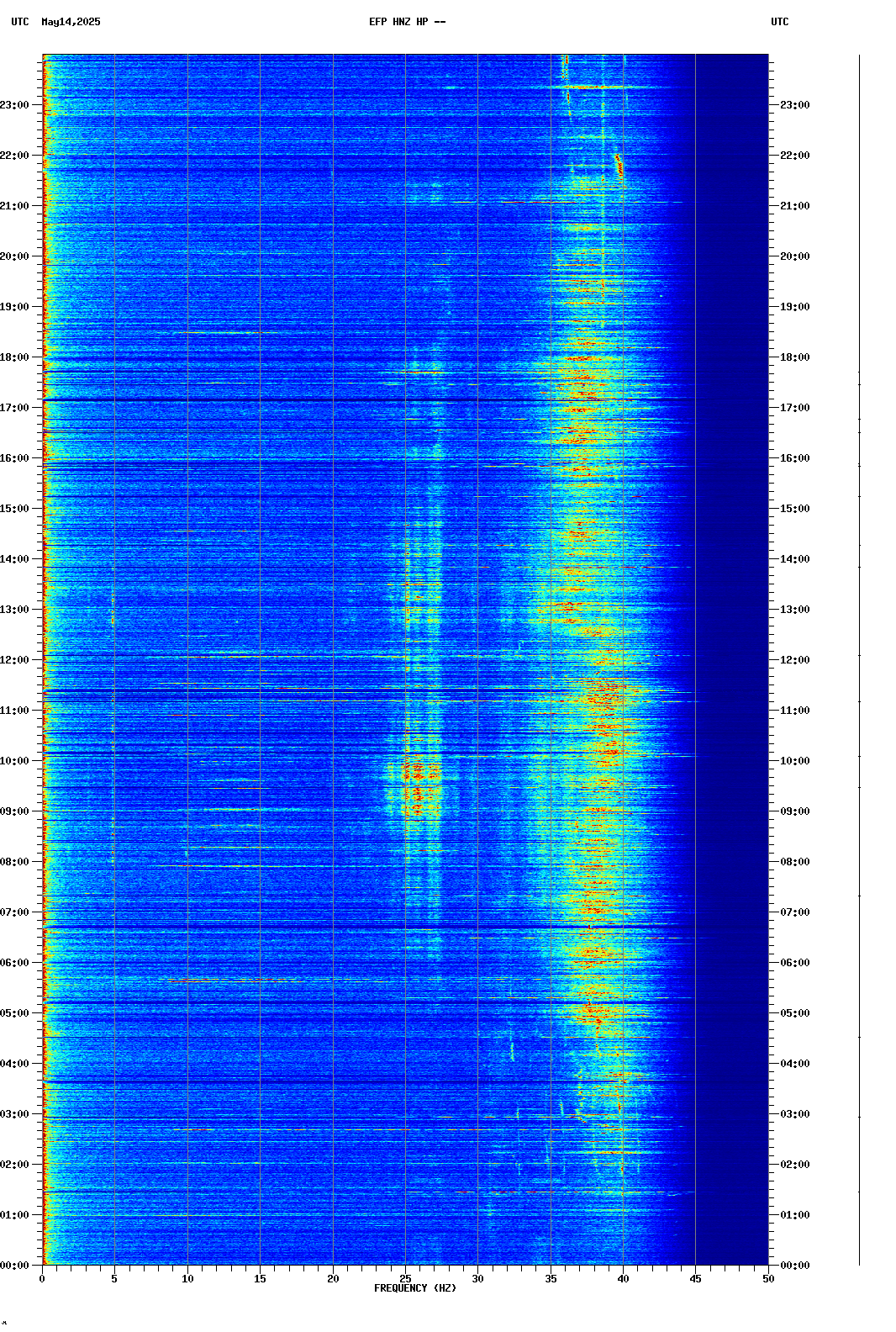Click '18:00' on the left time axis

pos(14,357)
